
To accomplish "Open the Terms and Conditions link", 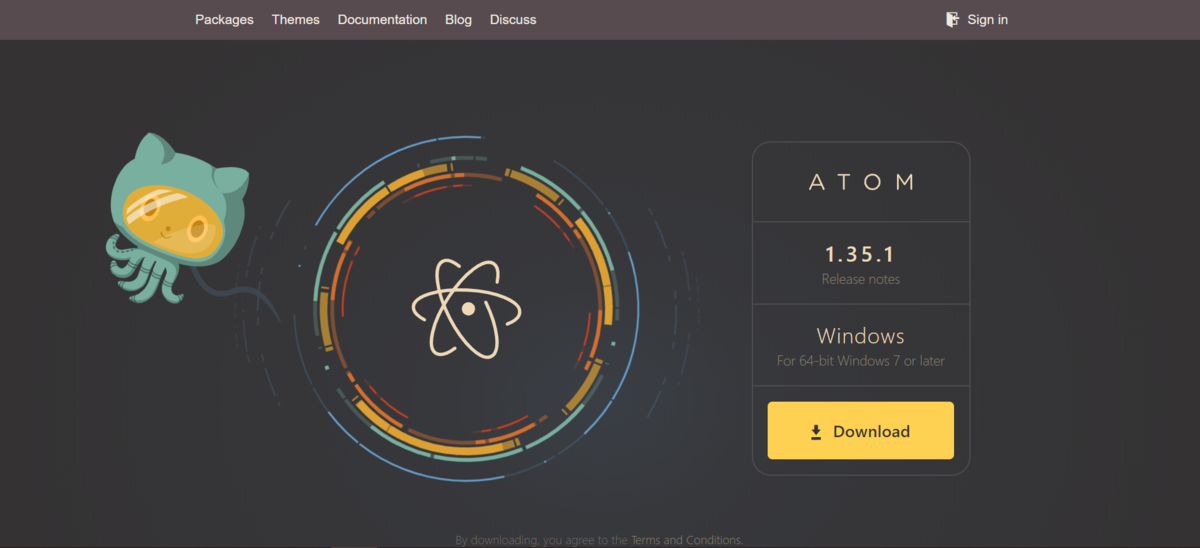I will coord(686,540).
